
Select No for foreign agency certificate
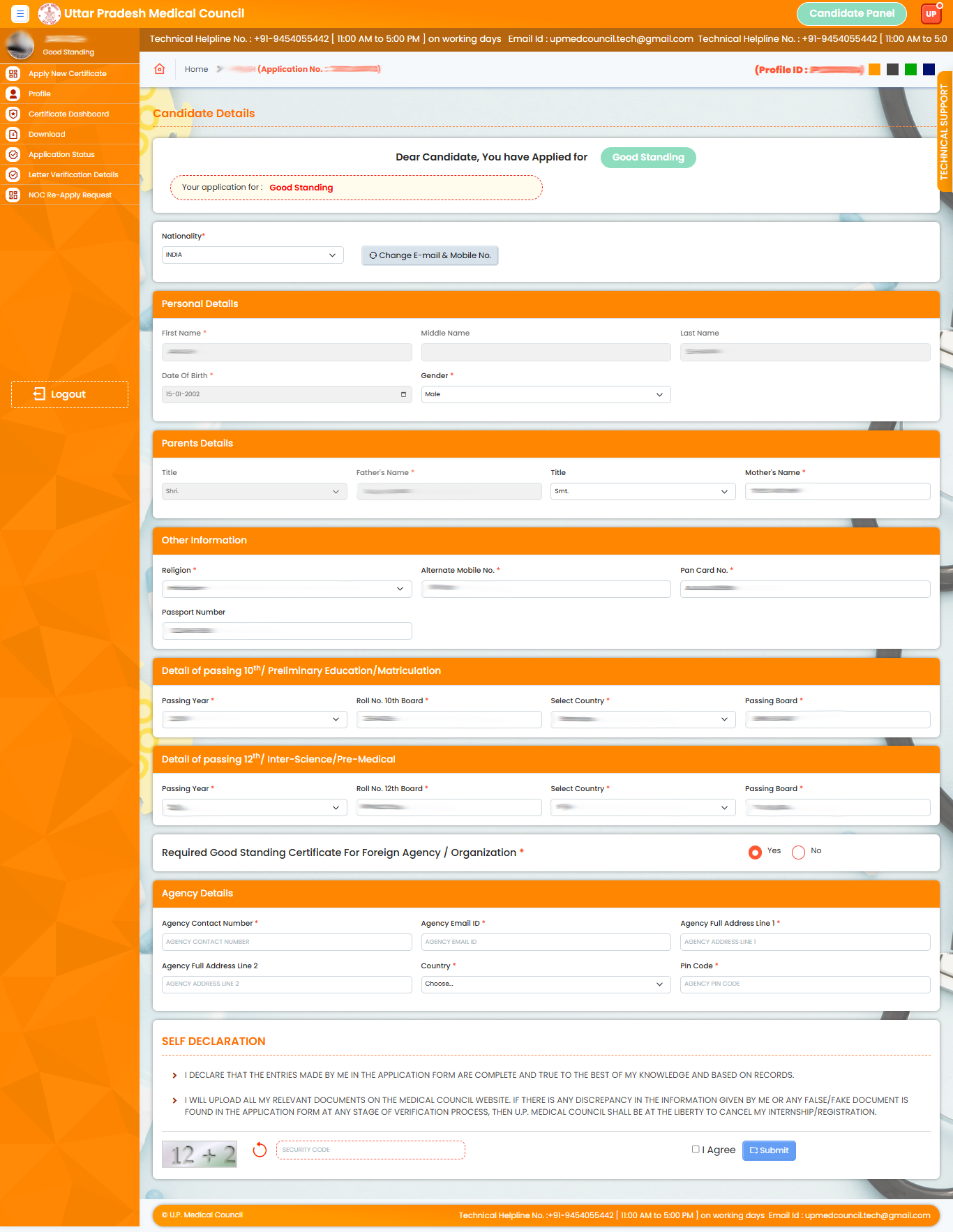pyautogui.click(x=799, y=852)
